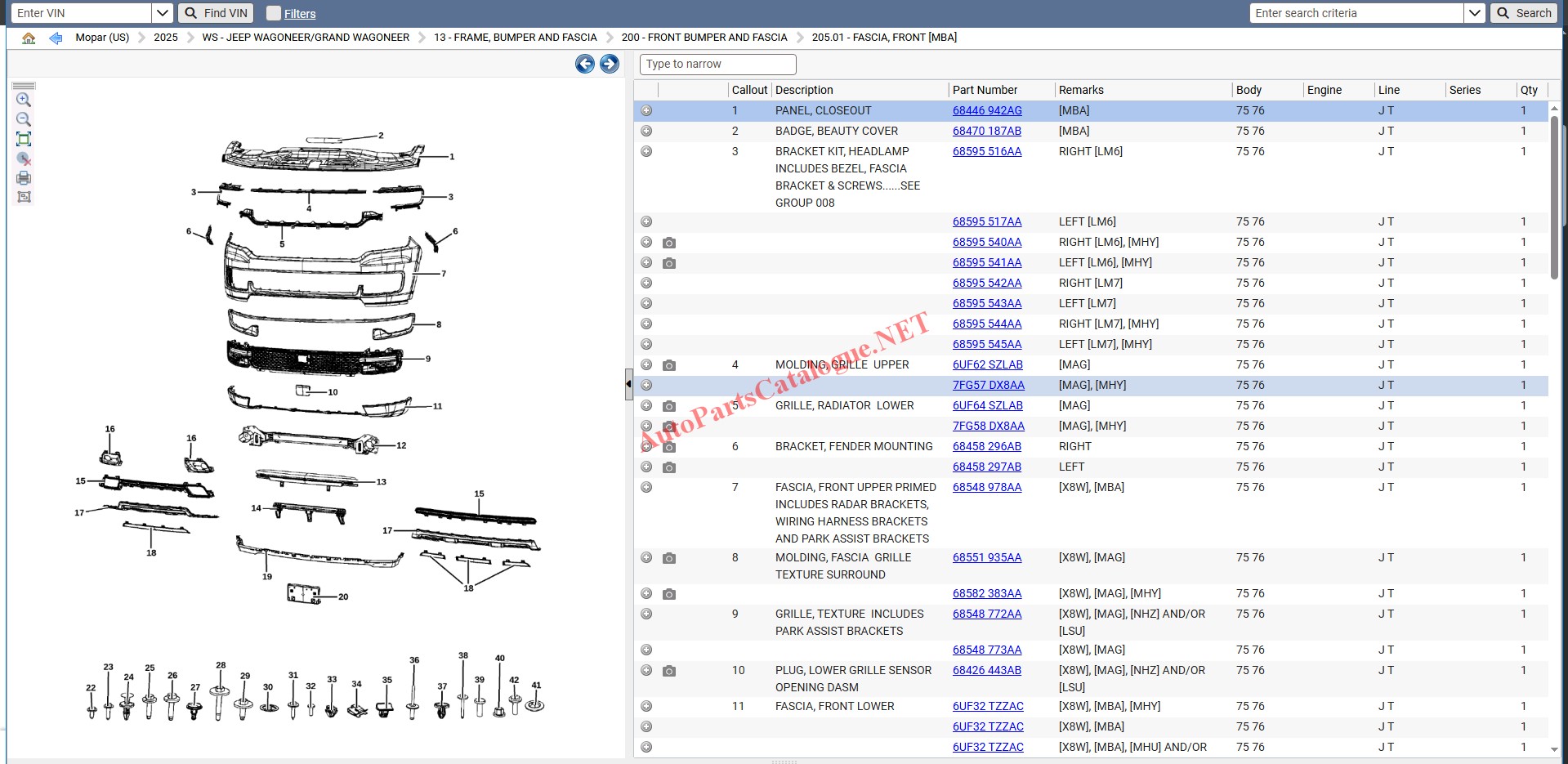Click the plus icon for part 68548 978AA

coord(646,487)
